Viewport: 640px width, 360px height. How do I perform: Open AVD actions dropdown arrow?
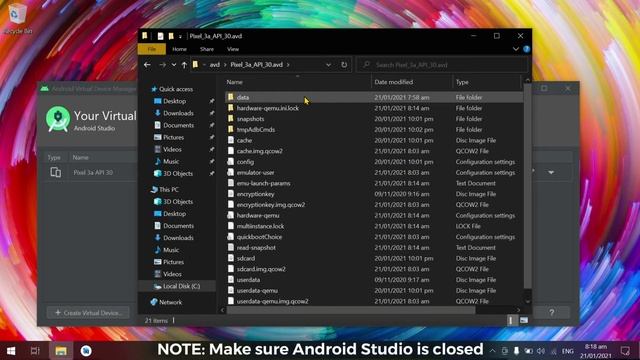click(551, 172)
